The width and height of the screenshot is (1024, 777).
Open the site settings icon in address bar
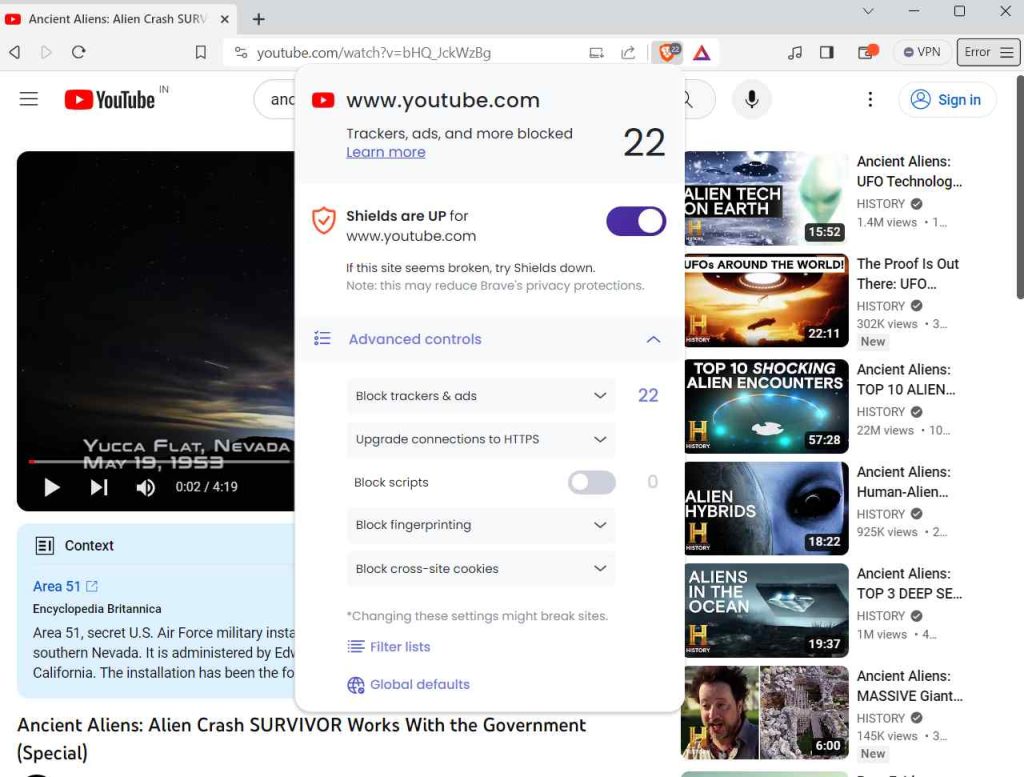pos(241,52)
